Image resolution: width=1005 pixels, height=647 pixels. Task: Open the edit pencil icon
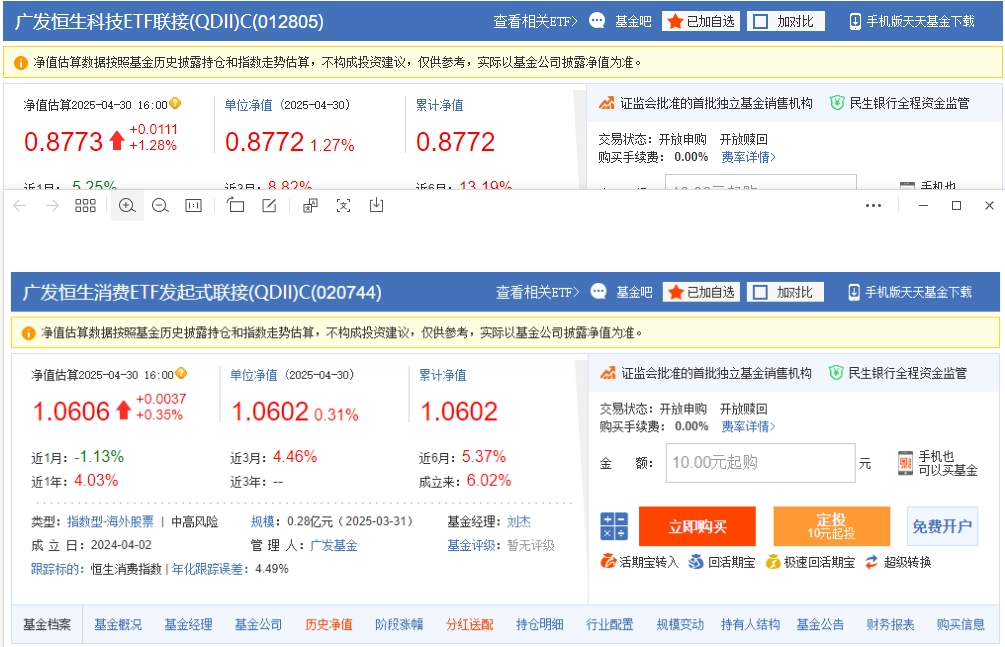tap(269, 205)
